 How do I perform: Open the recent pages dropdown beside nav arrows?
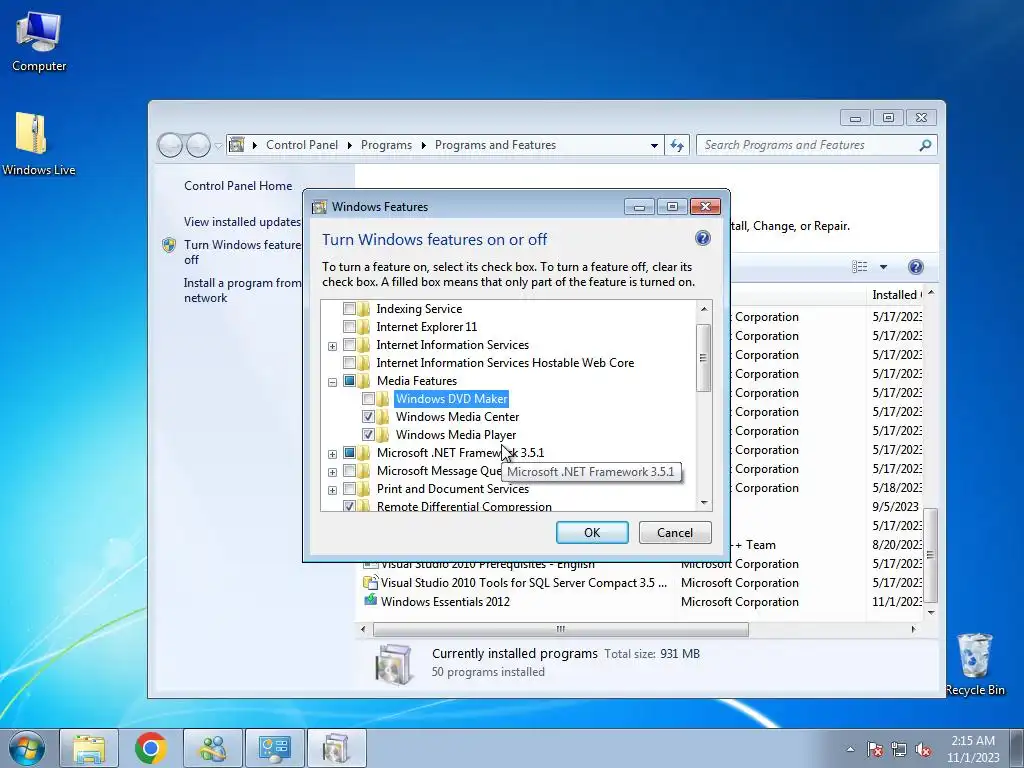pyautogui.click(x=218, y=146)
